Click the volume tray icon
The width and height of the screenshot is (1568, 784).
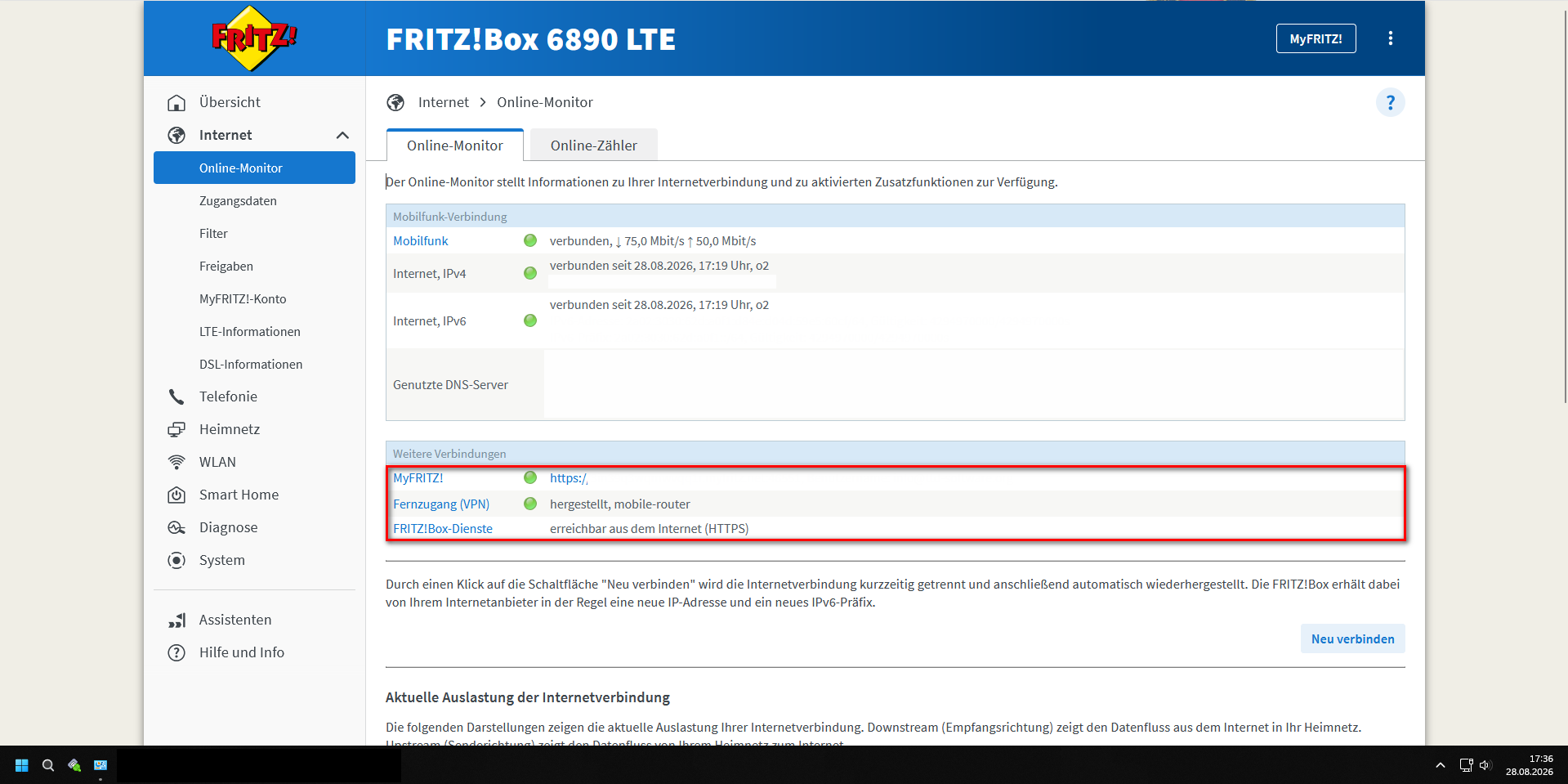[x=1485, y=765]
